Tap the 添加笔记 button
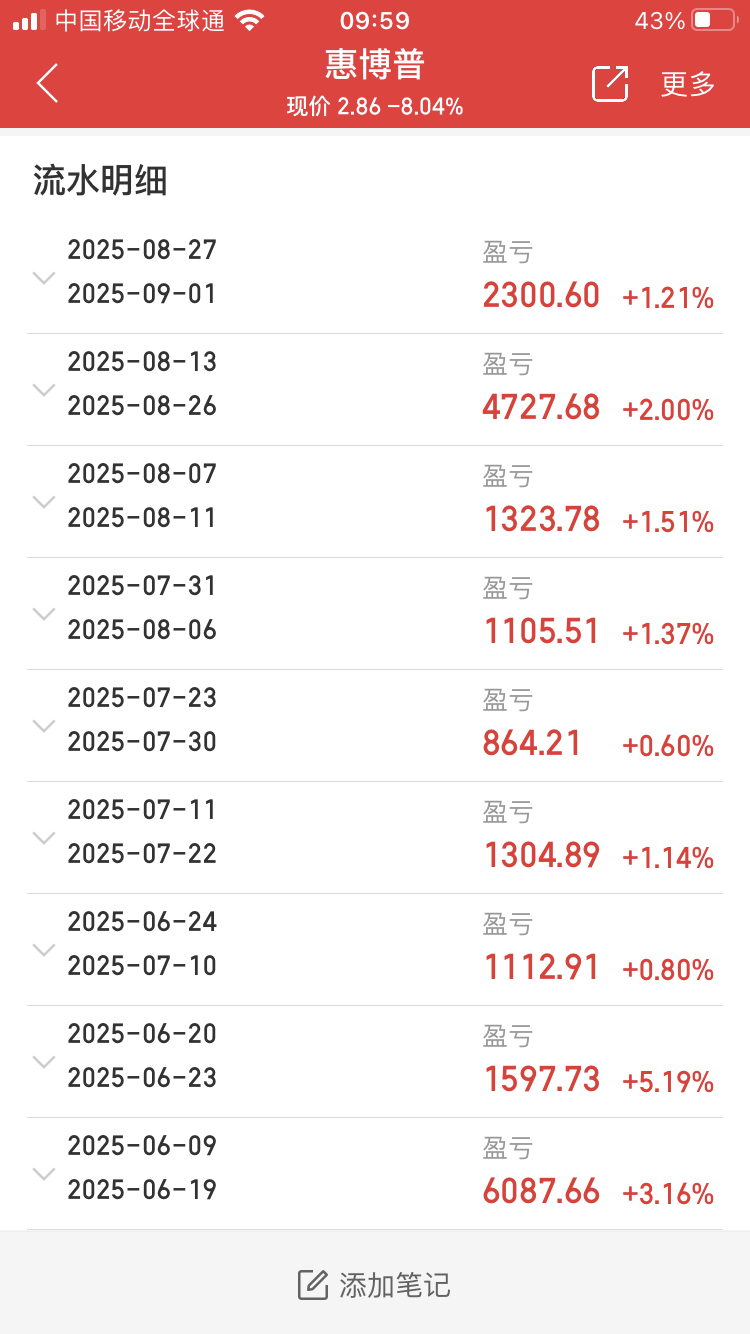This screenshot has height=1334, width=750. point(375,1284)
